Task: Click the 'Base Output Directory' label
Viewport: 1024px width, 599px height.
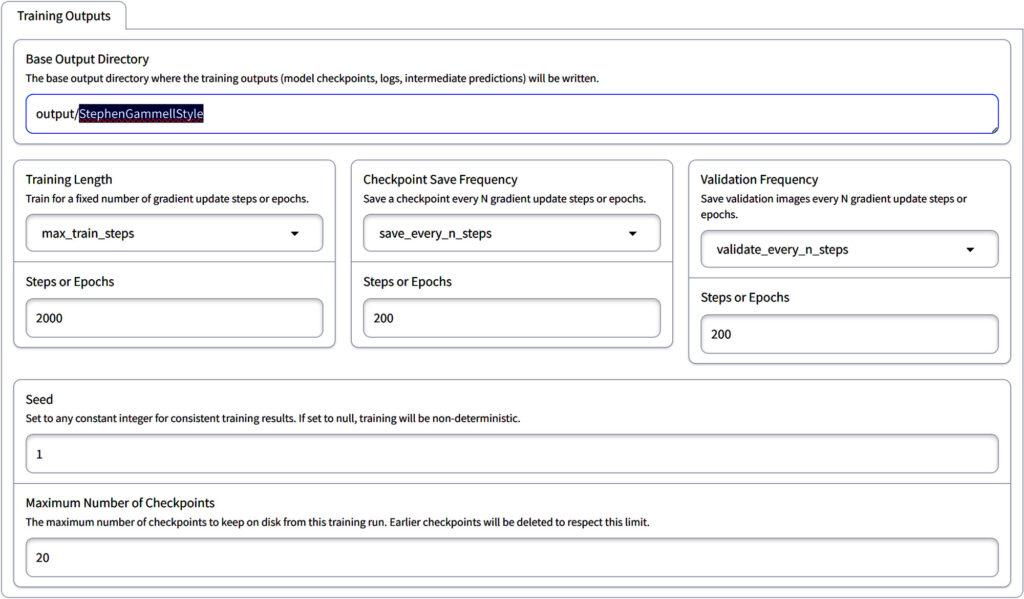Action: 88,59
